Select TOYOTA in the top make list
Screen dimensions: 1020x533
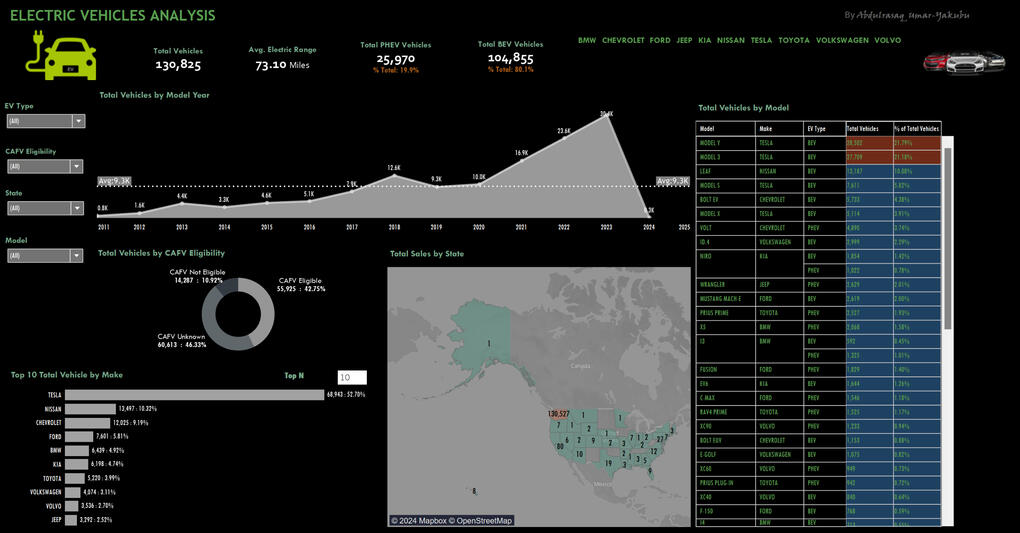[x=794, y=41]
